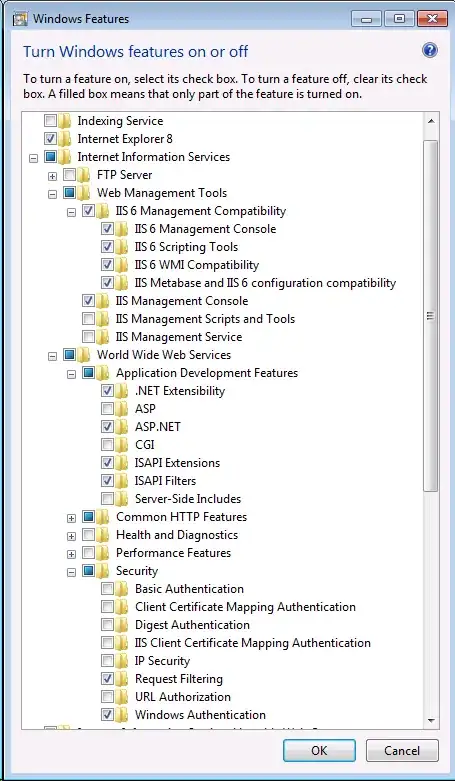Click the scroll down arrow
The image size is (455, 781).
(431, 721)
